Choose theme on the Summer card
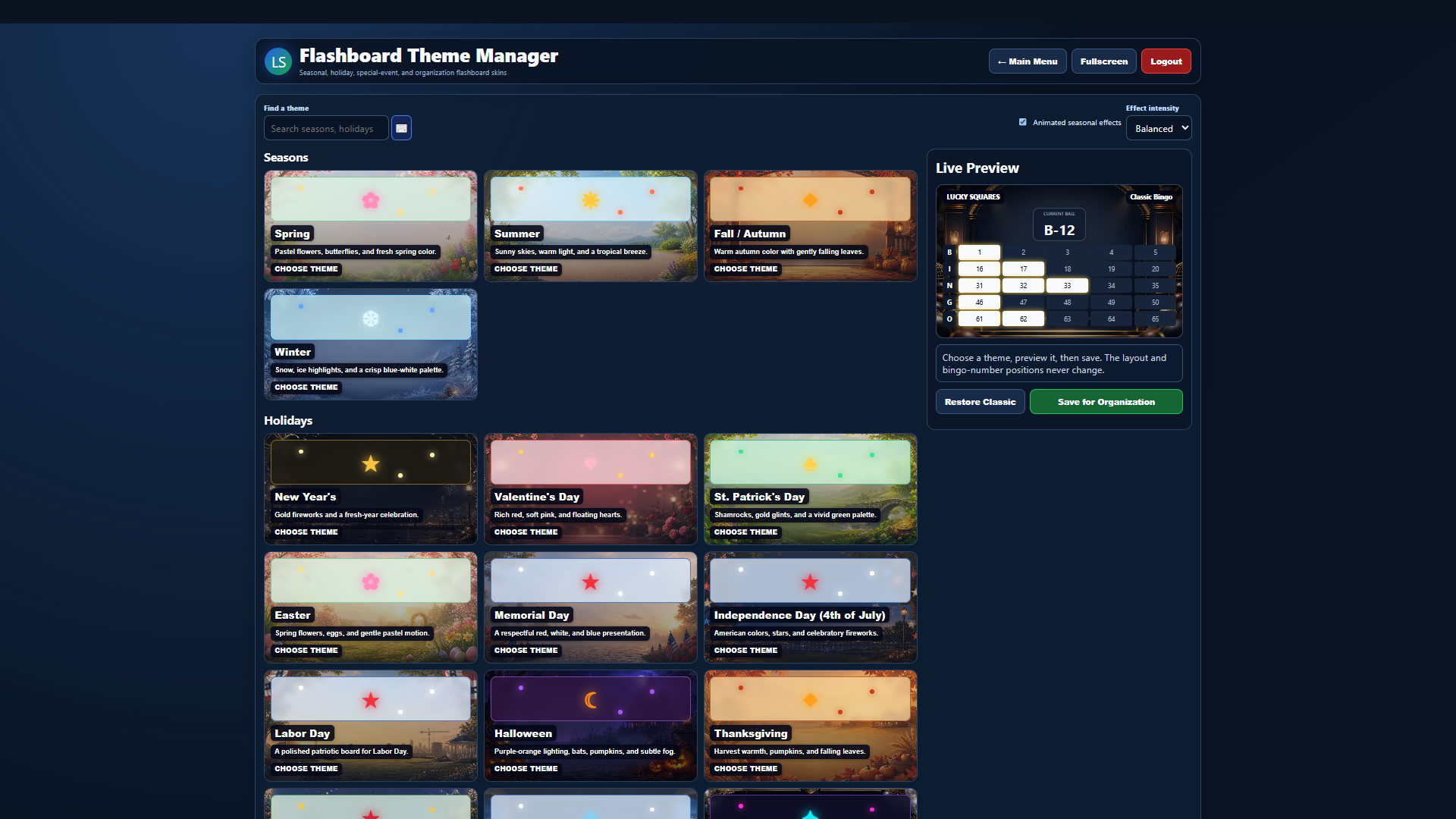 click(526, 269)
